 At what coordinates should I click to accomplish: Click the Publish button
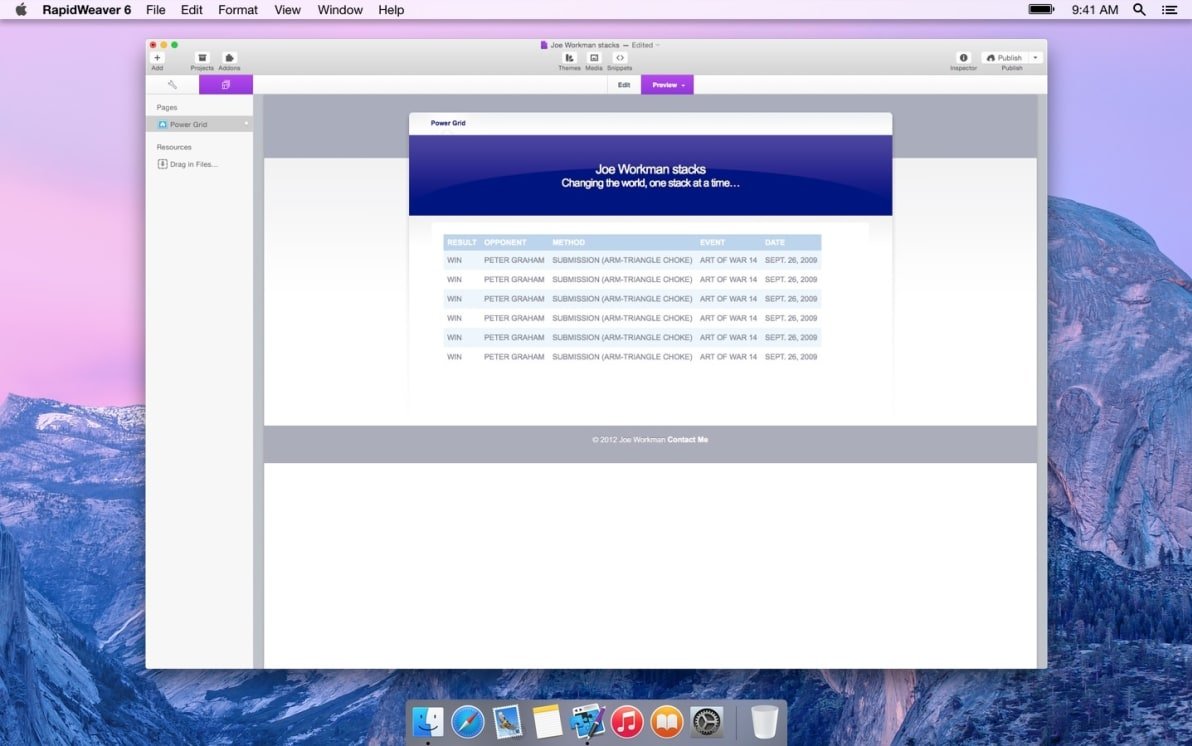click(x=1004, y=58)
